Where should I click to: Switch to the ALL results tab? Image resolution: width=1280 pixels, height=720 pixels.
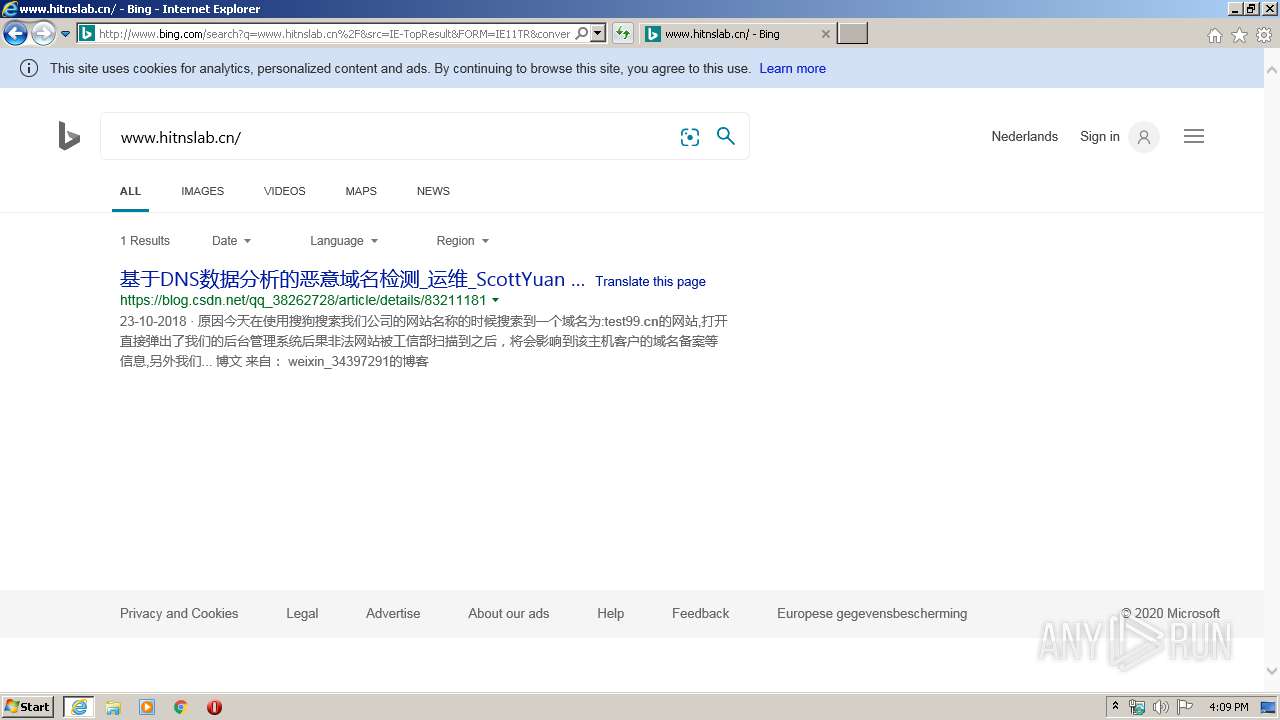click(x=130, y=191)
